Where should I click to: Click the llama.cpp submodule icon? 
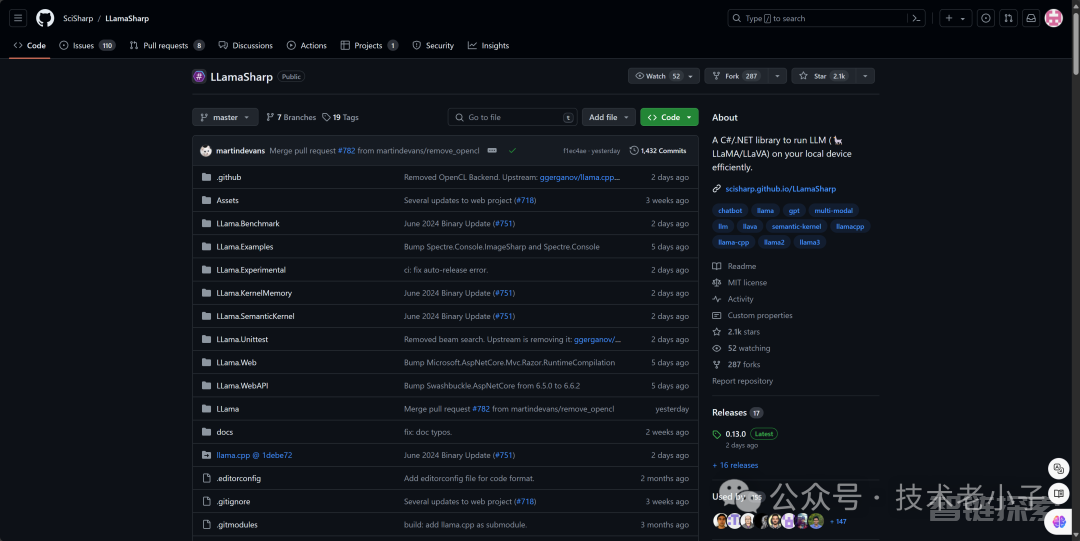[x=206, y=455]
